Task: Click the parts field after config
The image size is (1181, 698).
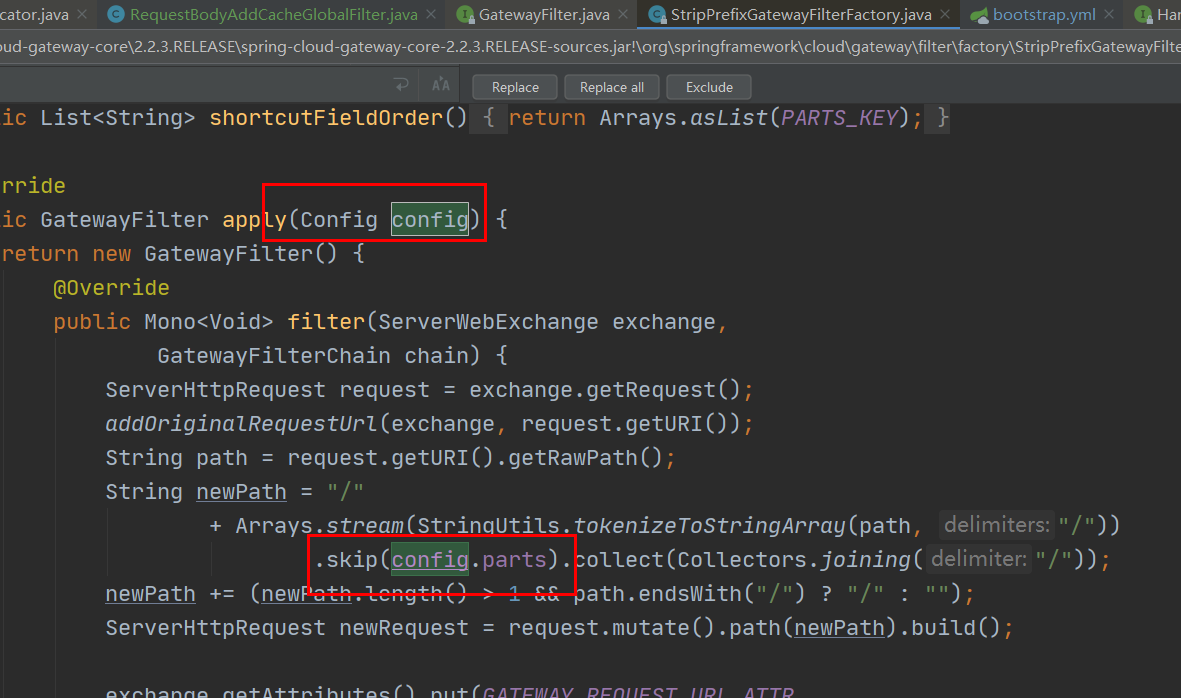Action: pos(514,560)
